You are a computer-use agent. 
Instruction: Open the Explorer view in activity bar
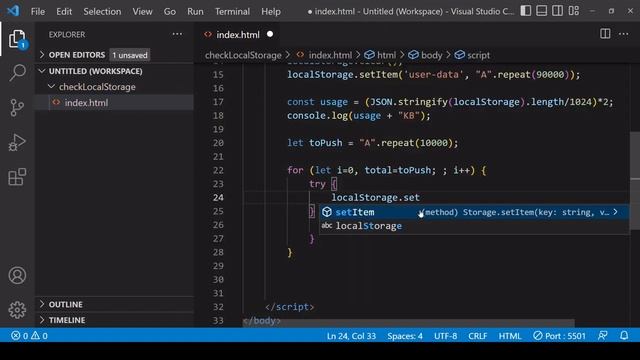pos(18,39)
